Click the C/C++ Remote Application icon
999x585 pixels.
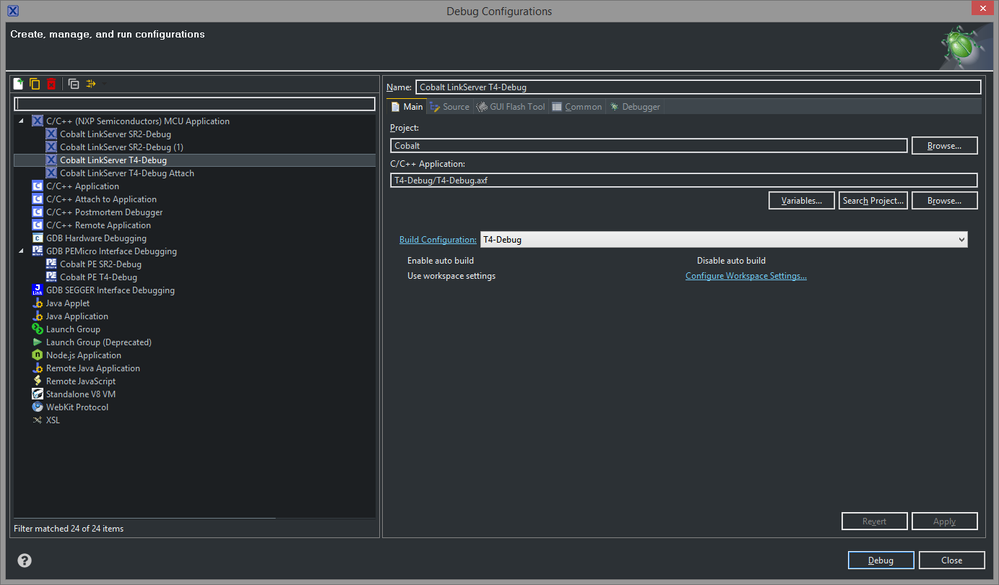pos(38,225)
